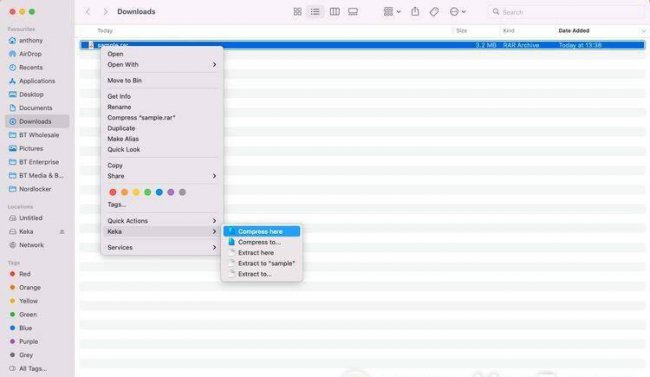Switch to list view
This screenshot has width=650, height=377.
[x=315, y=12]
